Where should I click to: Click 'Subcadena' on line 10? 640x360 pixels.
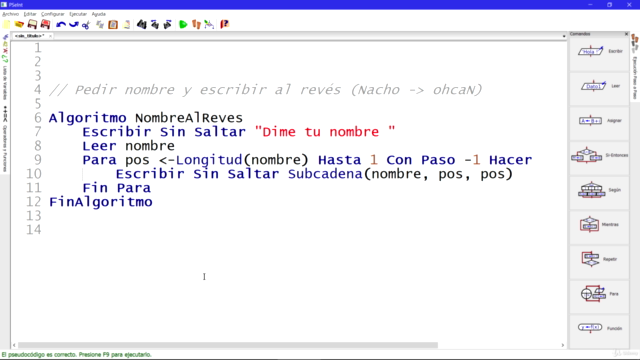[x=325, y=174]
